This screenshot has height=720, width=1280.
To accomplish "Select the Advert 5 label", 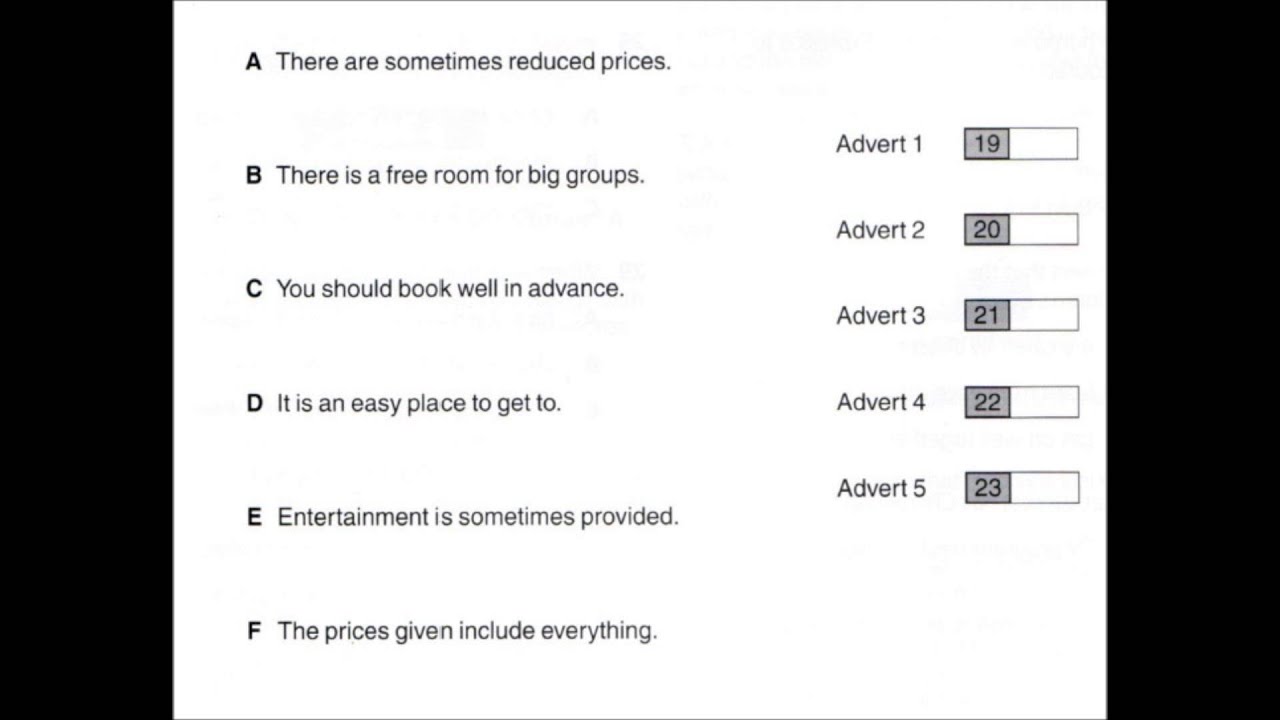I will point(882,488).
